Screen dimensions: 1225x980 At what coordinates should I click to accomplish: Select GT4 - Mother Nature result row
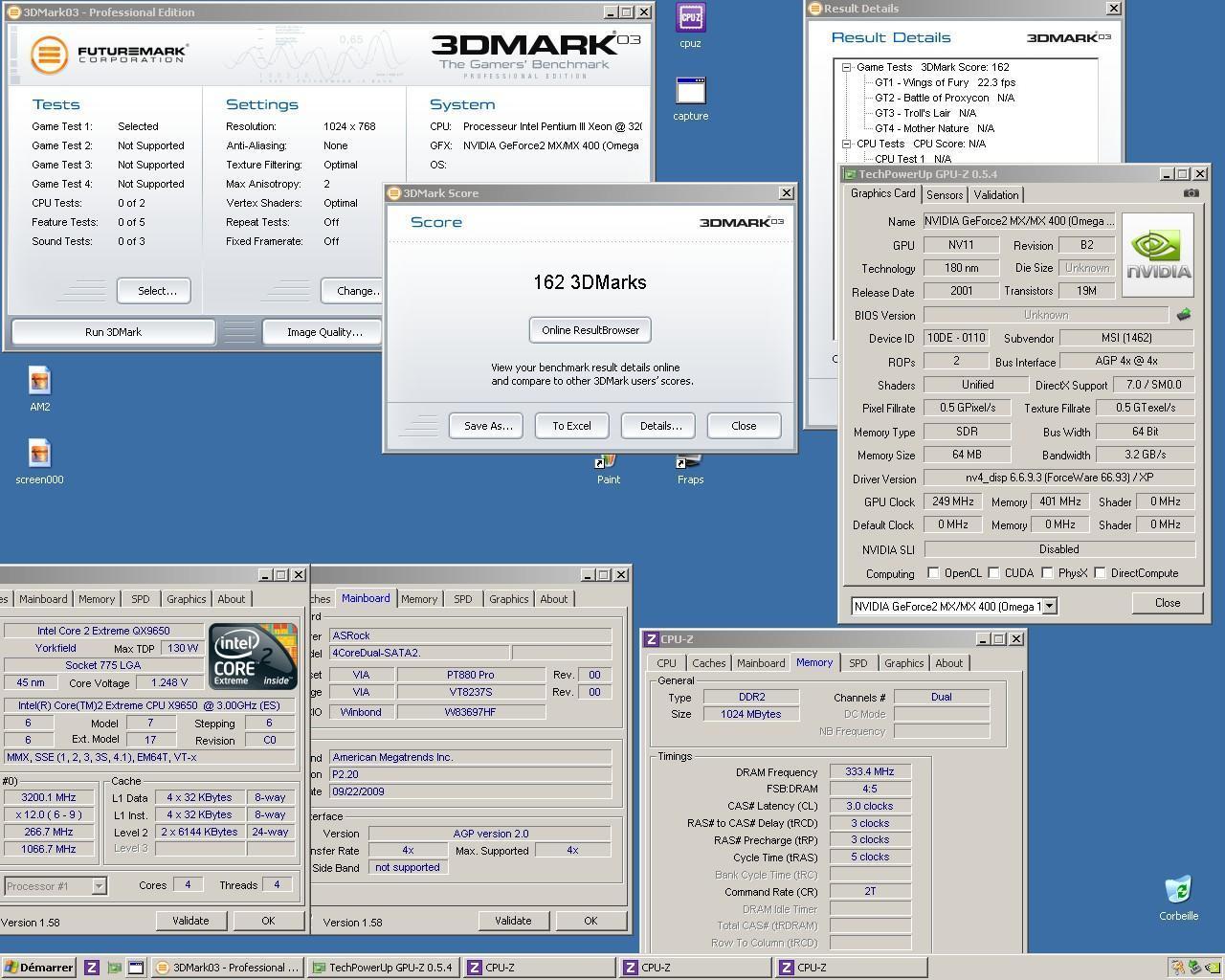(x=934, y=128)
